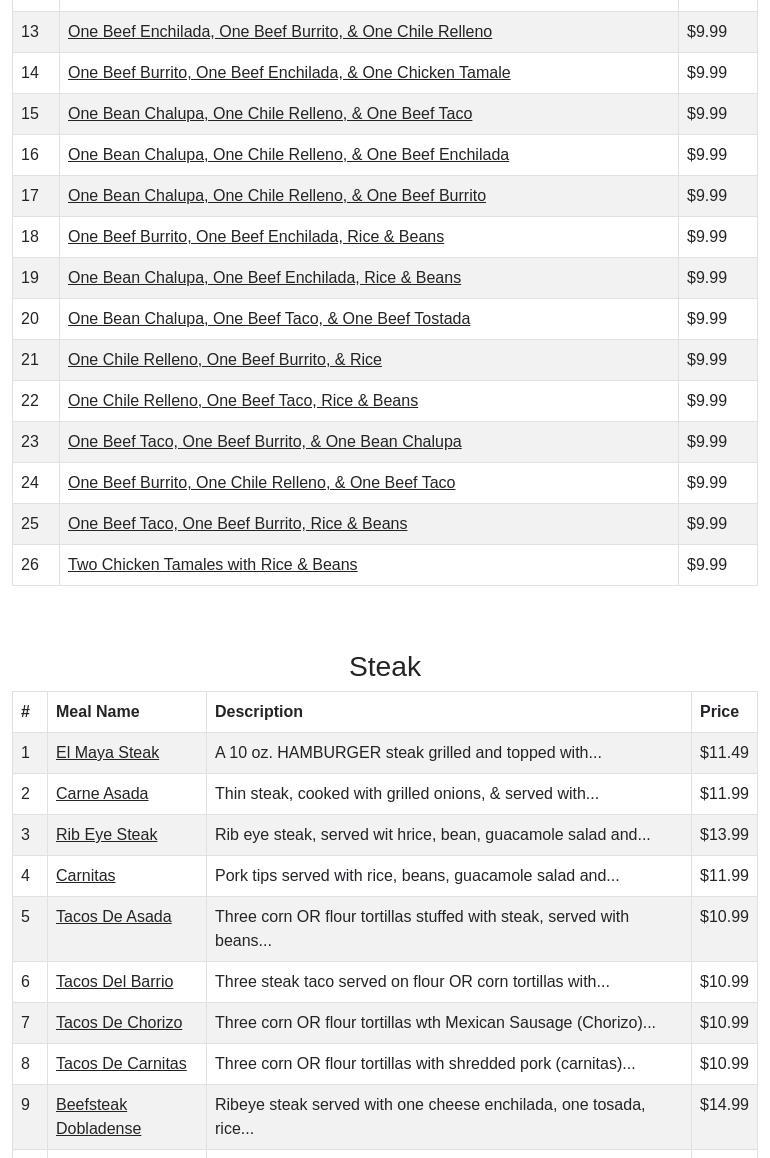This screenshot has height=1158, width=770.
Task: Click One Beef Taco, Burrito, Rice & Beans
Action: point(237,523)
